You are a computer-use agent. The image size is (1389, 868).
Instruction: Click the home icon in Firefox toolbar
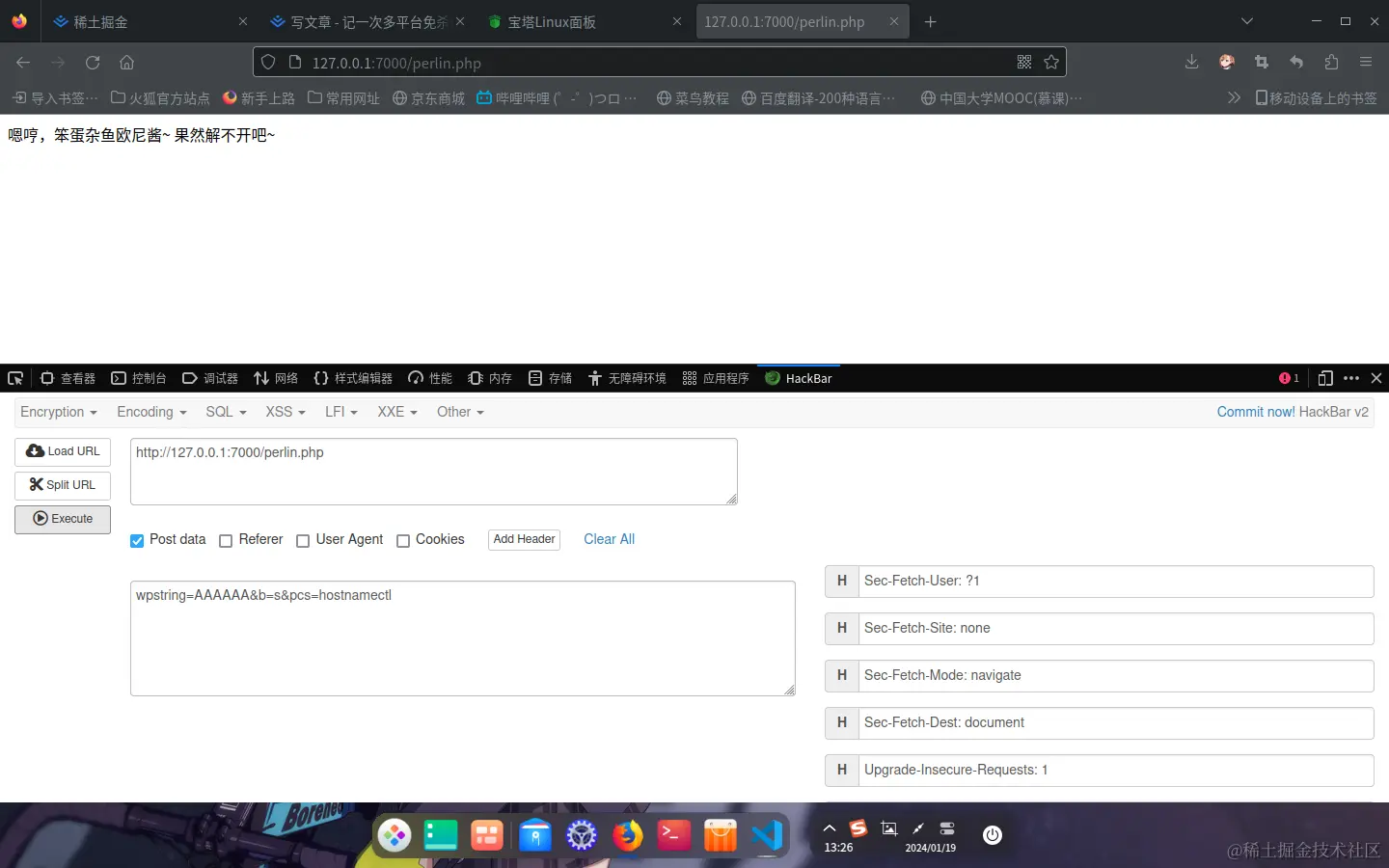[x=126, y=63]
